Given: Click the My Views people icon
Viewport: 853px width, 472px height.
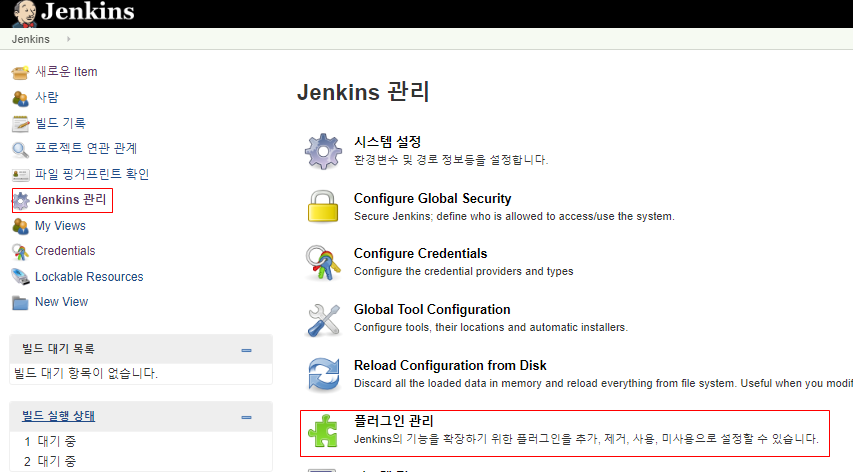Looking at the screenshot, I should (x=20, y=226).
